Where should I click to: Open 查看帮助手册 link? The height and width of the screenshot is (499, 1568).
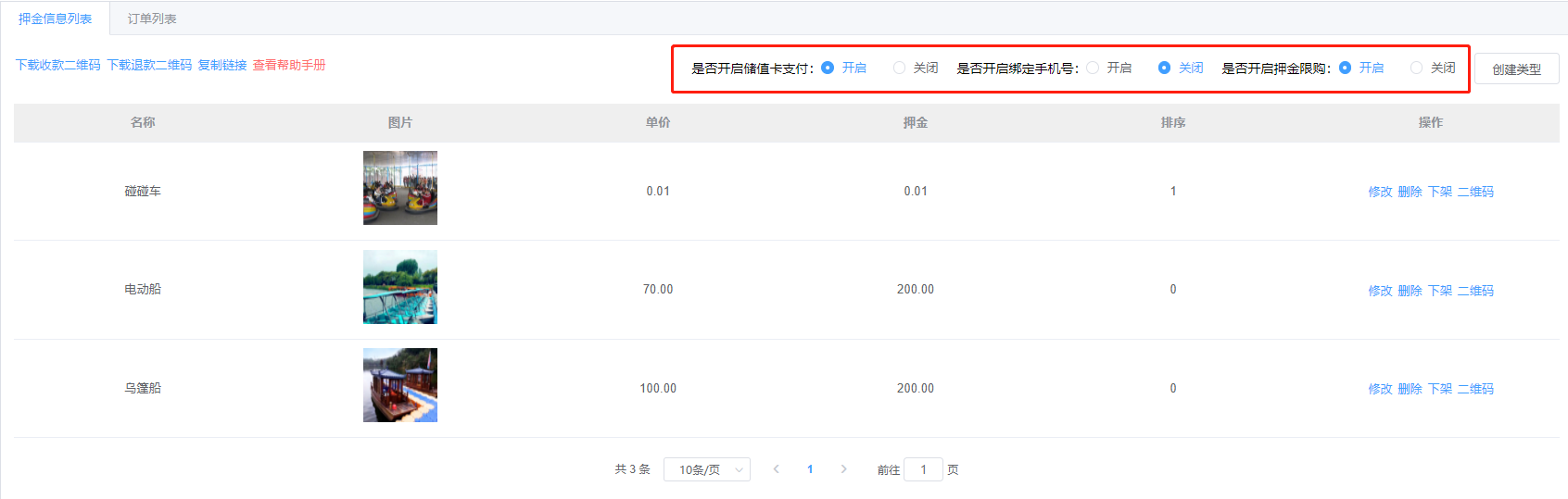[289, 65]
